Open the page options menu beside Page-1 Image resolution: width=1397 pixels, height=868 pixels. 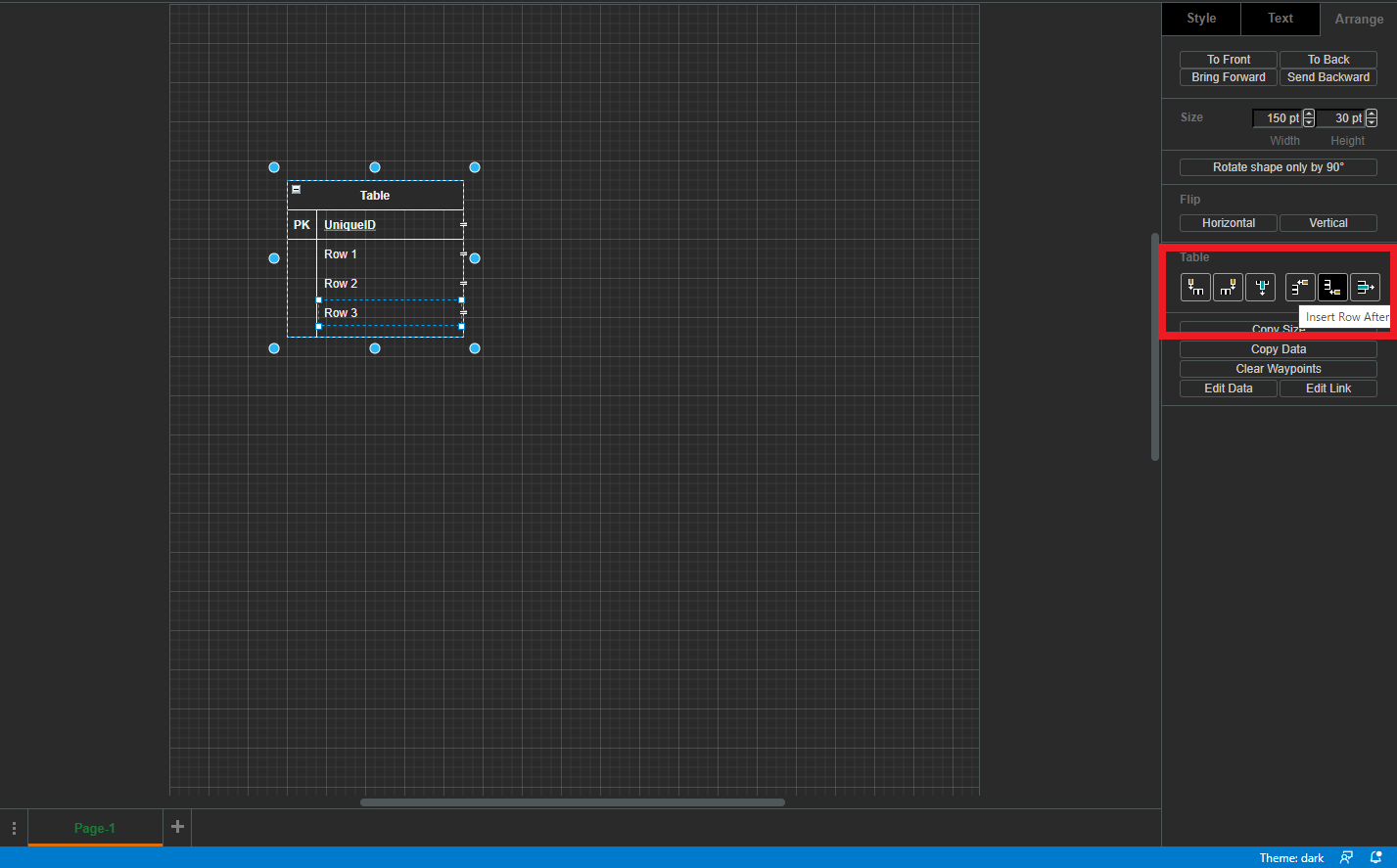pyautogui.click(x=14, y=828)
